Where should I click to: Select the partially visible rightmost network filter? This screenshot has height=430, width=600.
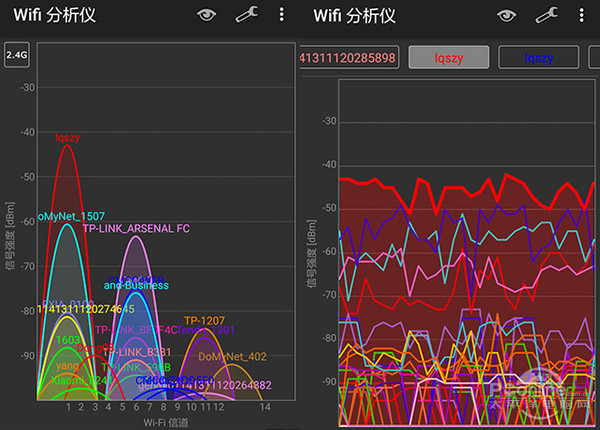tap(594, 58)
